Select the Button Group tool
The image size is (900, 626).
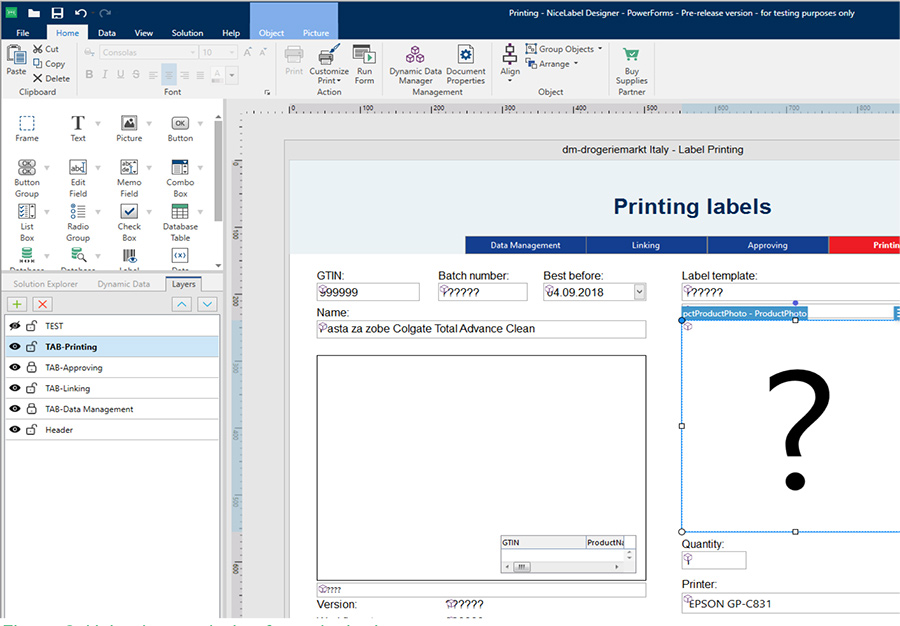(x=27, y=178)
